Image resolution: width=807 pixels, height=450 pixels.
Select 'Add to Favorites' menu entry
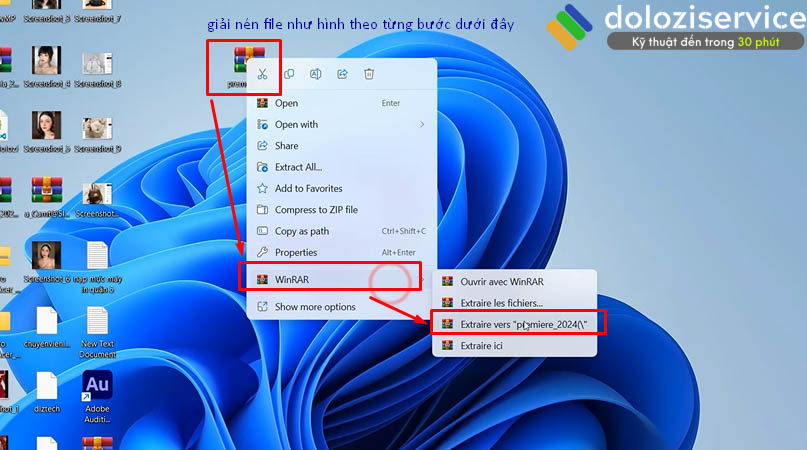tap(342, 188)
